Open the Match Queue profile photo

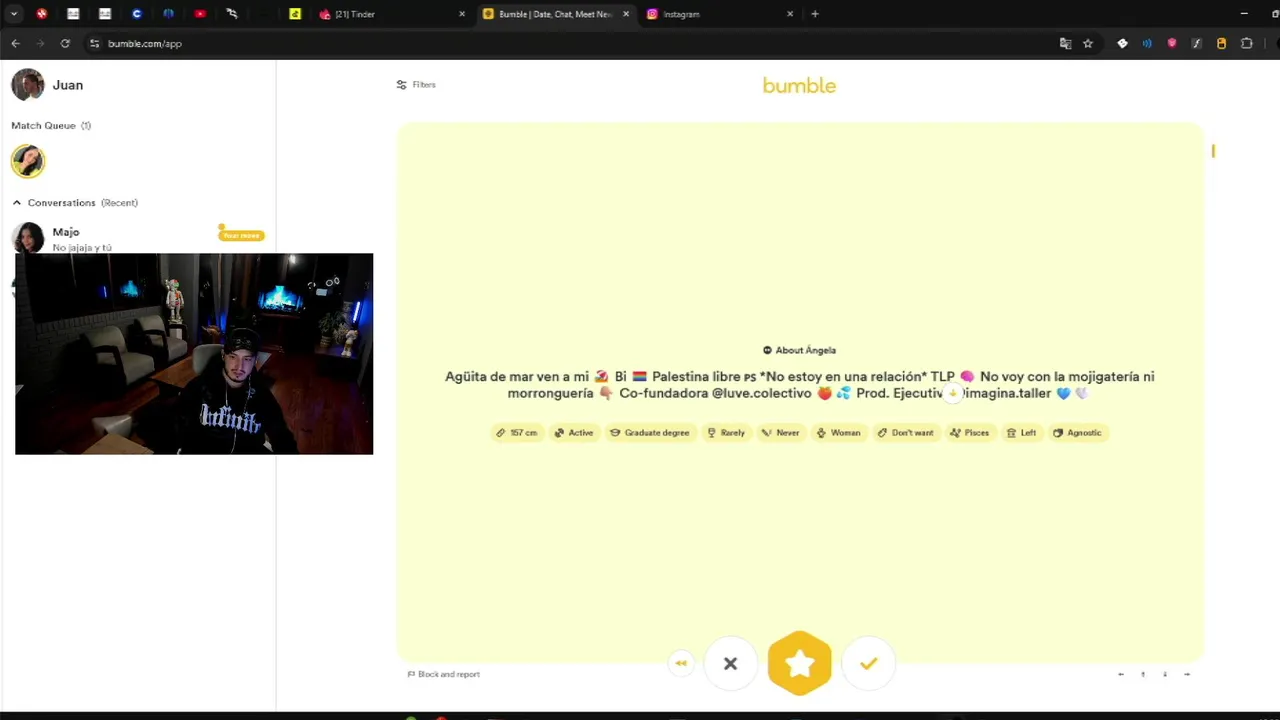point(28,161)
